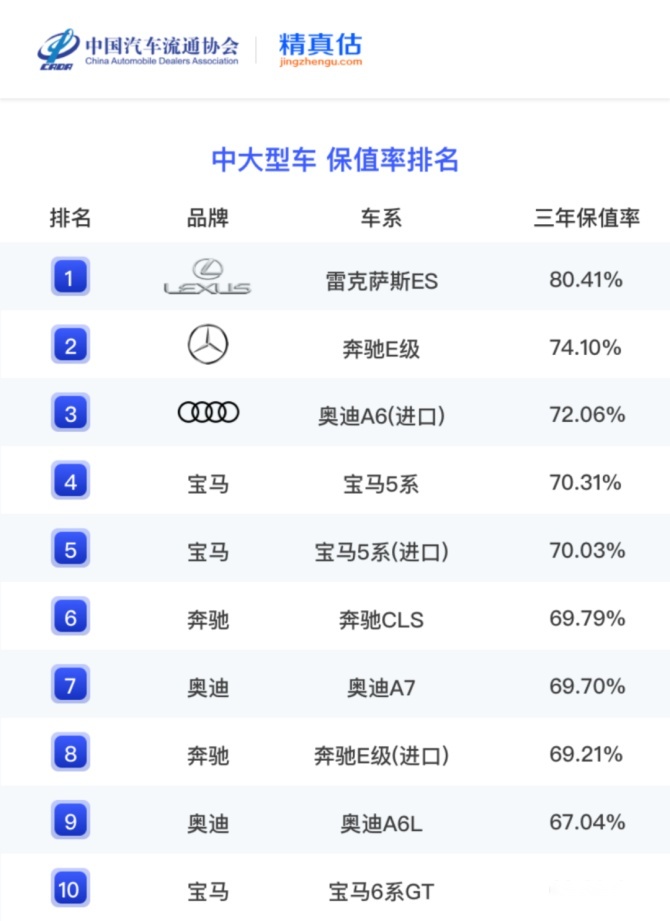670x921 pixels.
Task: Select the 宝马6系GT series name
Action: pos(382,892)
